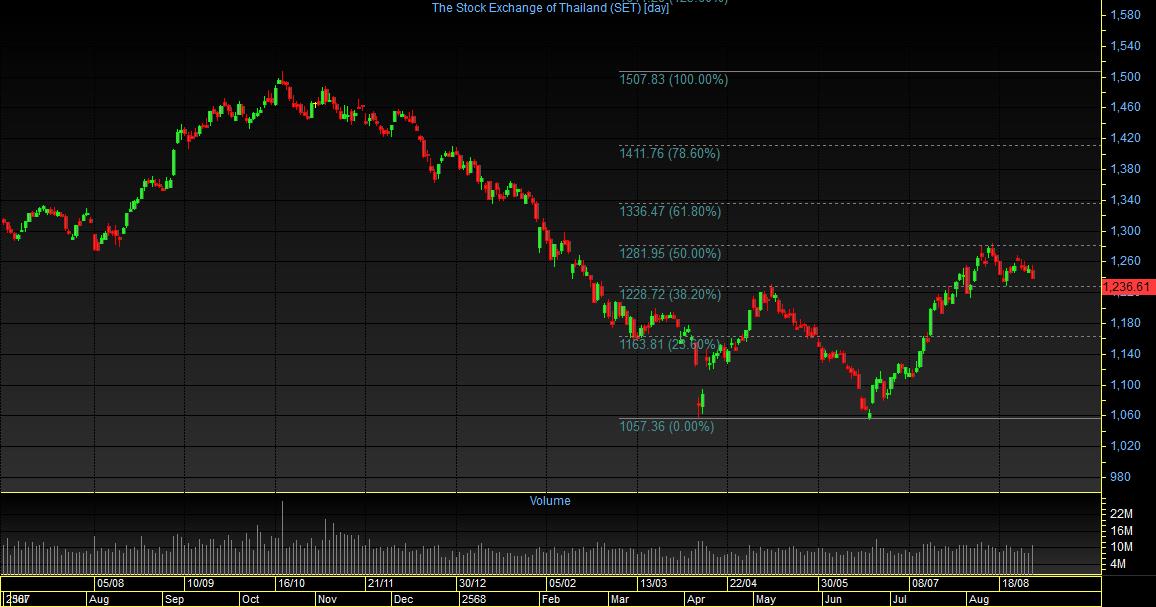Click the 1,060 price axis value

[x=1125, y=415]
